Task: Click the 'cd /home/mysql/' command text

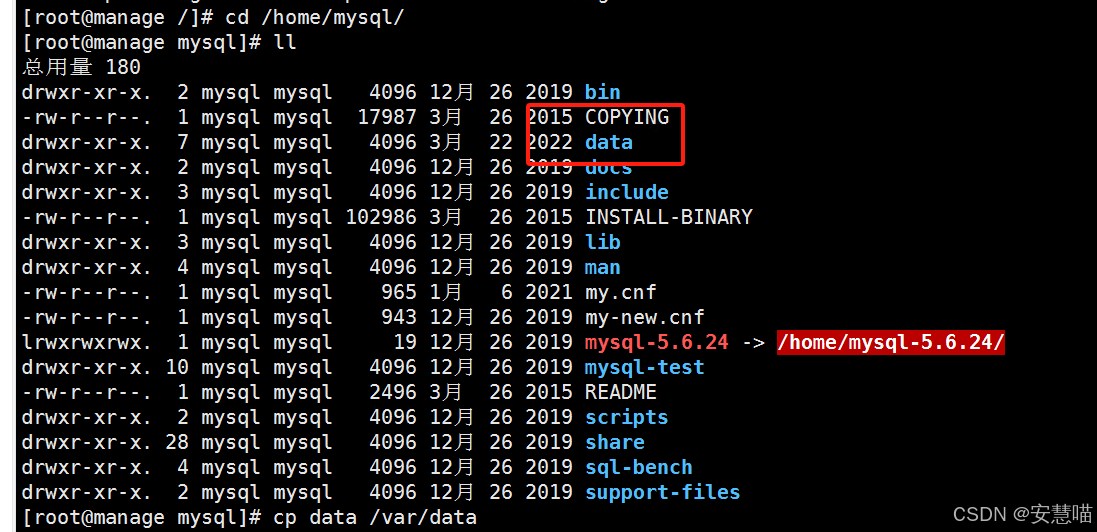Action: [315, 18]
